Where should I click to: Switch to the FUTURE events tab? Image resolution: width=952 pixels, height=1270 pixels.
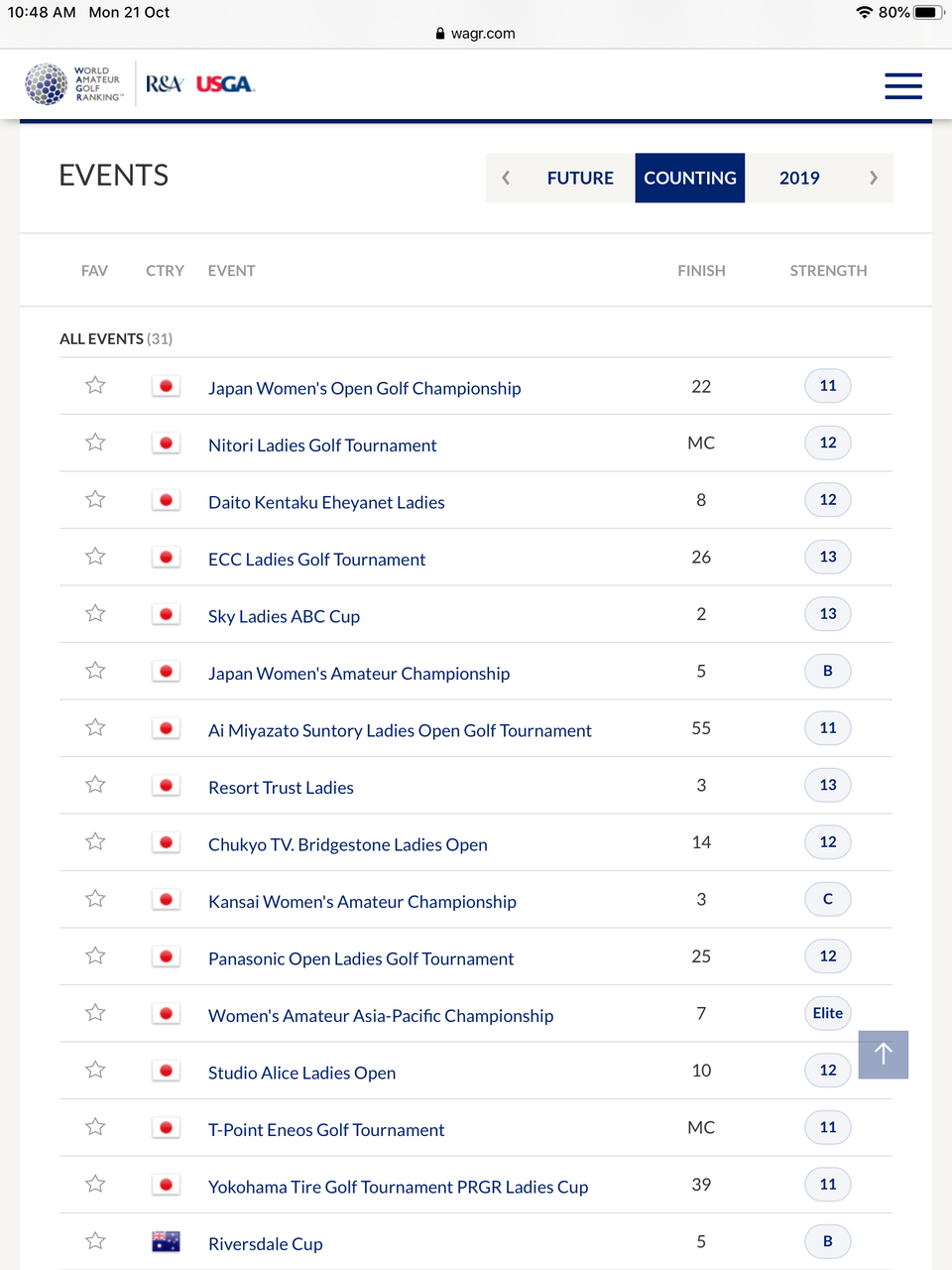[580, 178]
